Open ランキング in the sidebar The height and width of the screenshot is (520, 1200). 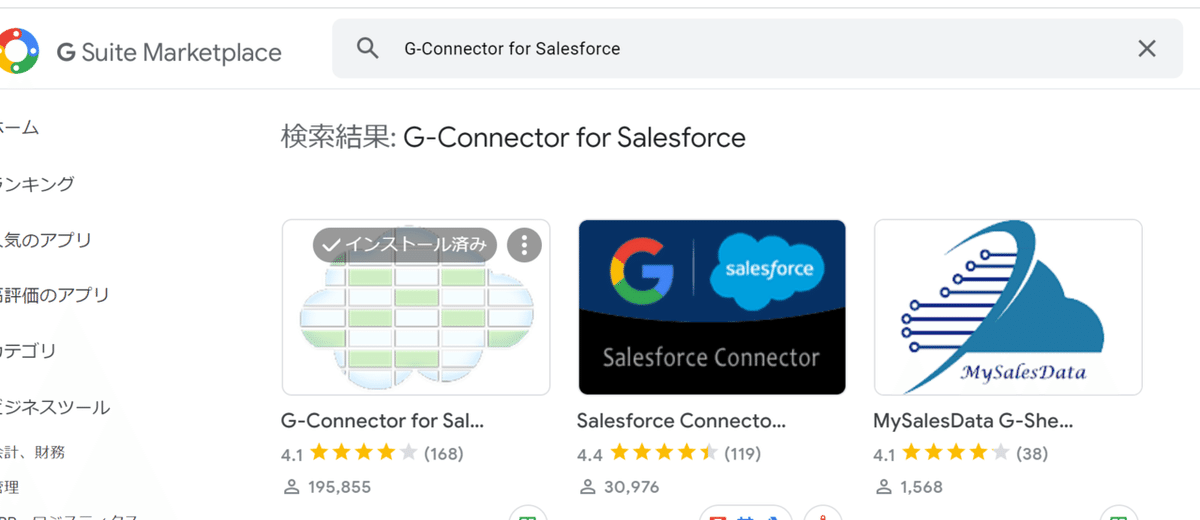pos(38,184)
